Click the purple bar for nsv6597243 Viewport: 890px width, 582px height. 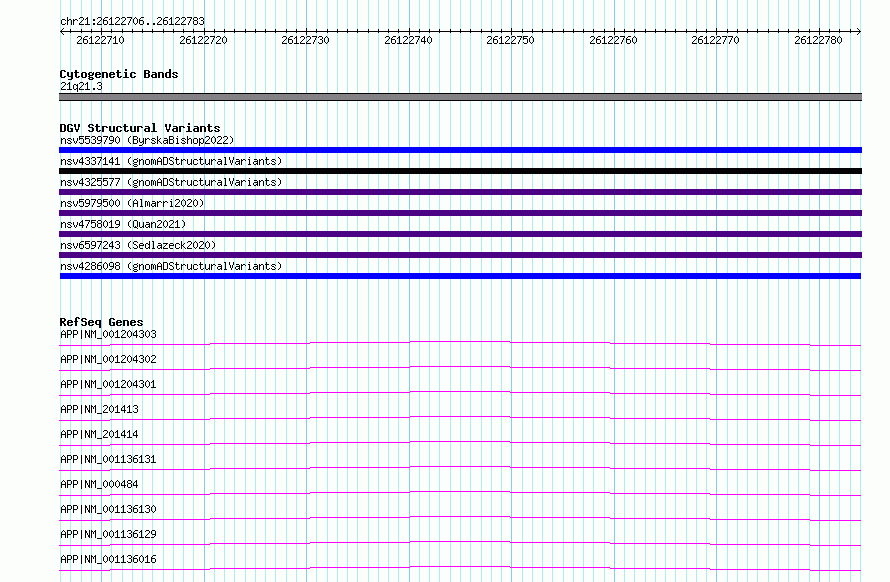pyautogui.click(x=460, y=255)
